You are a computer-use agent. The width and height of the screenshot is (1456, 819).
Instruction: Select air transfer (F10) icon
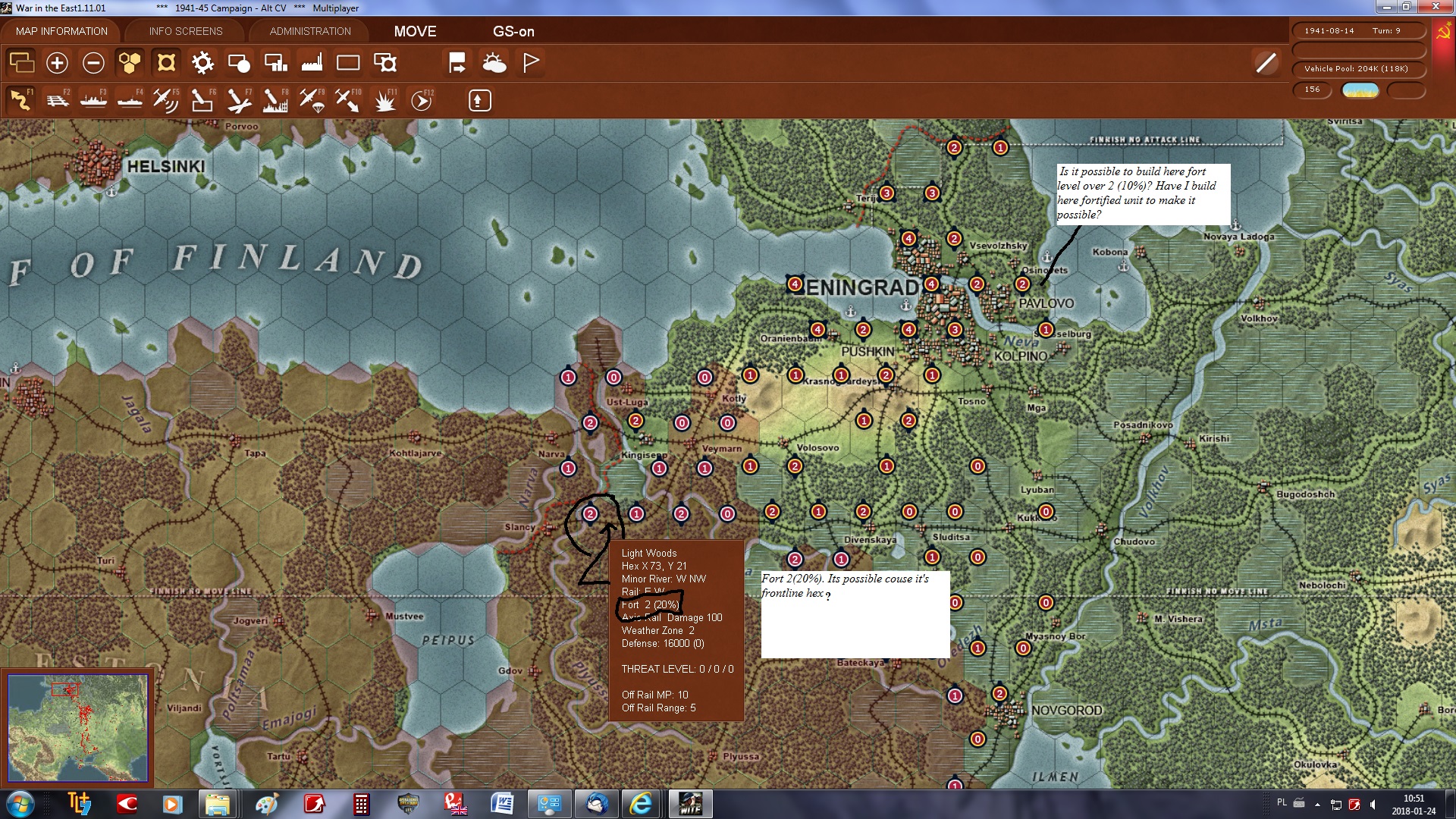348,100
